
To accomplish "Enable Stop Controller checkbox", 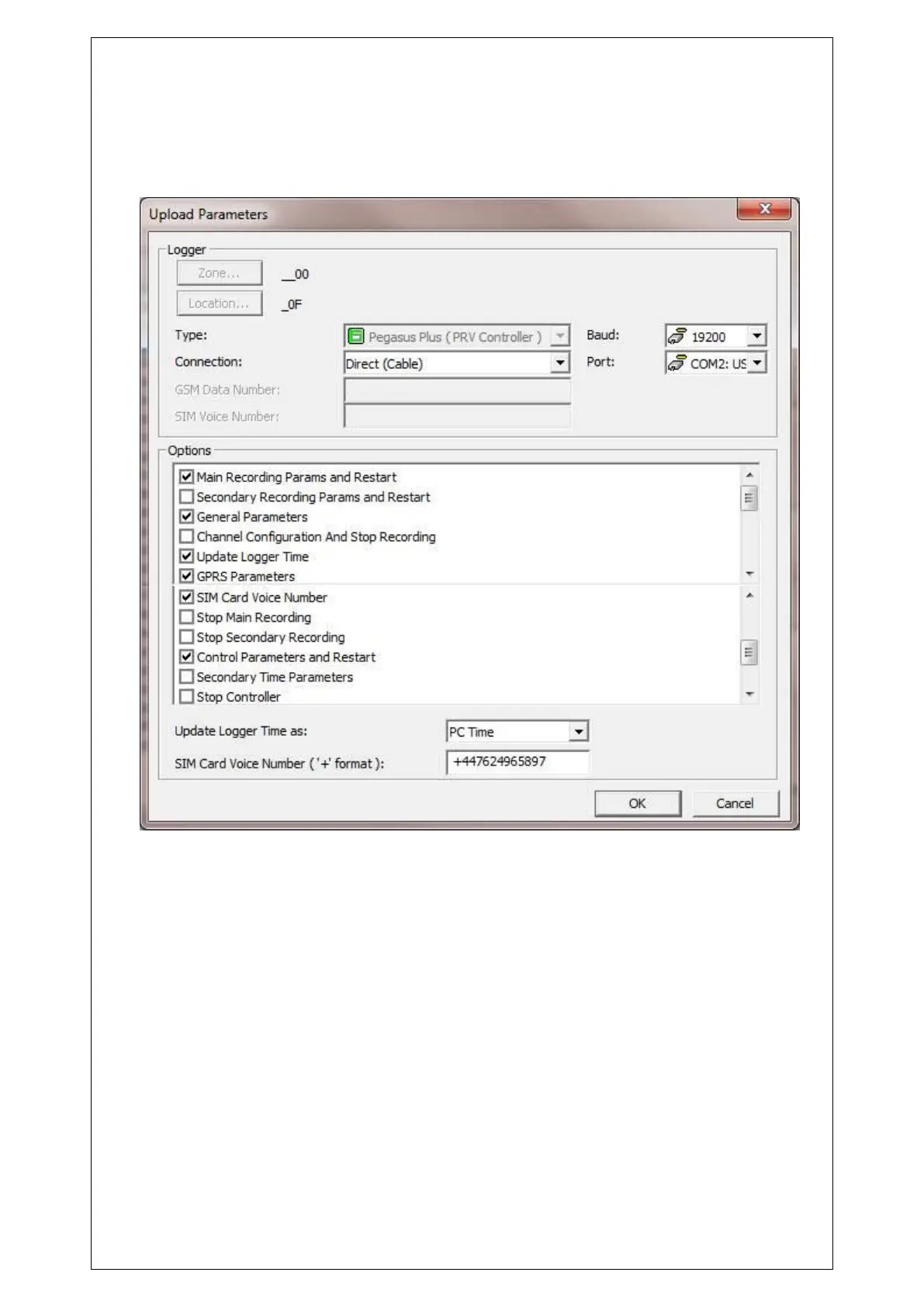I will coord(186,697).
